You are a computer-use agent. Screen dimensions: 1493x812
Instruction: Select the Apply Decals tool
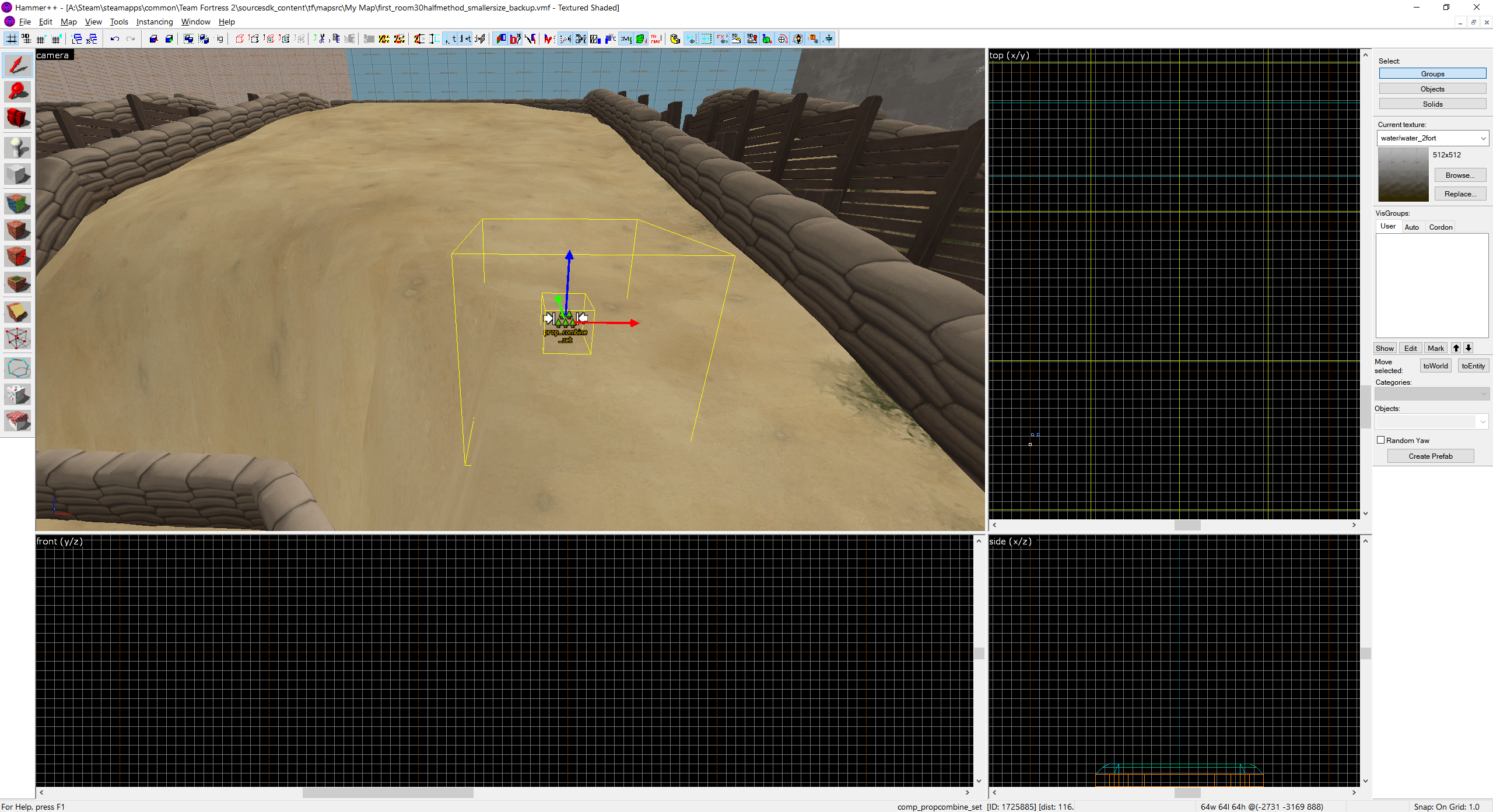point(17,256)
